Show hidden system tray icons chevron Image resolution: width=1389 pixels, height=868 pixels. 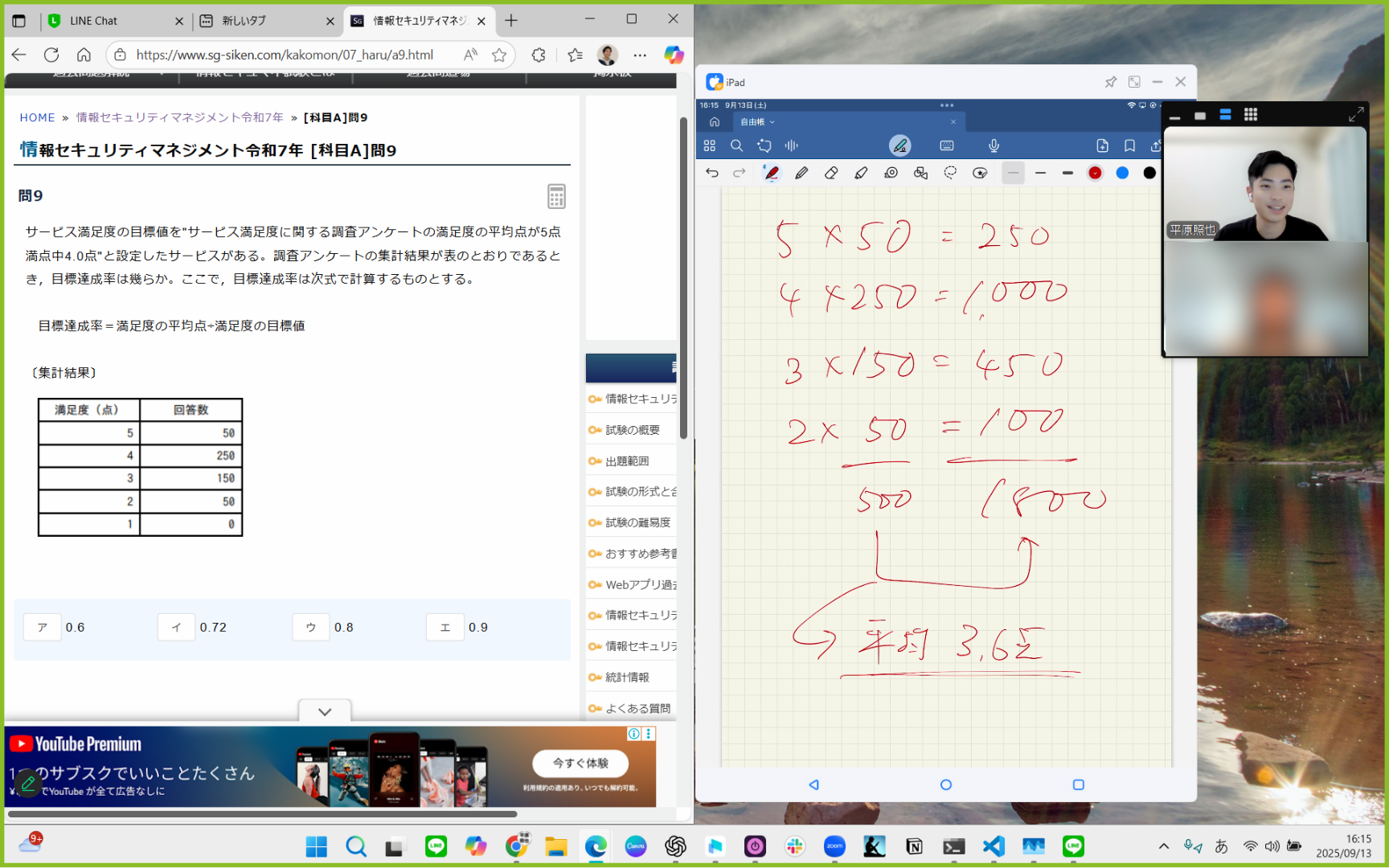pos(1163,846)
